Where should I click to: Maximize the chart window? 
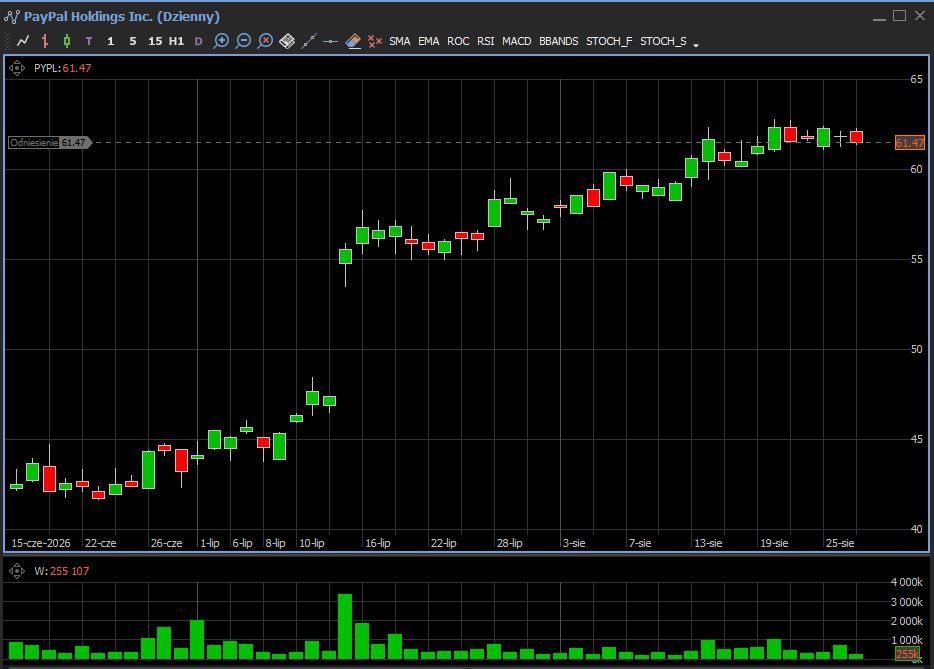[x=899, y=15]
